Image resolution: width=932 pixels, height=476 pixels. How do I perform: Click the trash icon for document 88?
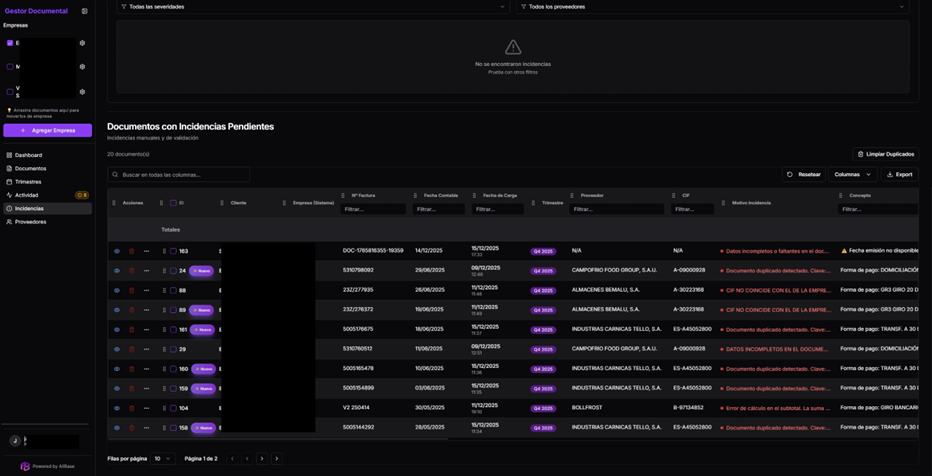pyautogui.click(x=131, y=291)
